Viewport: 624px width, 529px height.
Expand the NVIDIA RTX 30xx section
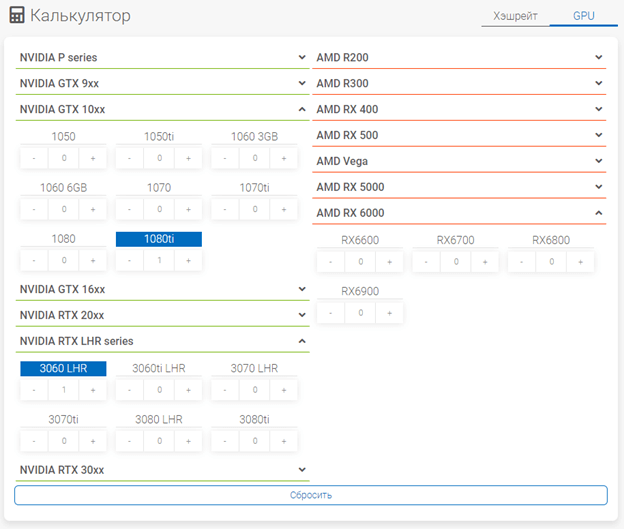coord(162,470)
